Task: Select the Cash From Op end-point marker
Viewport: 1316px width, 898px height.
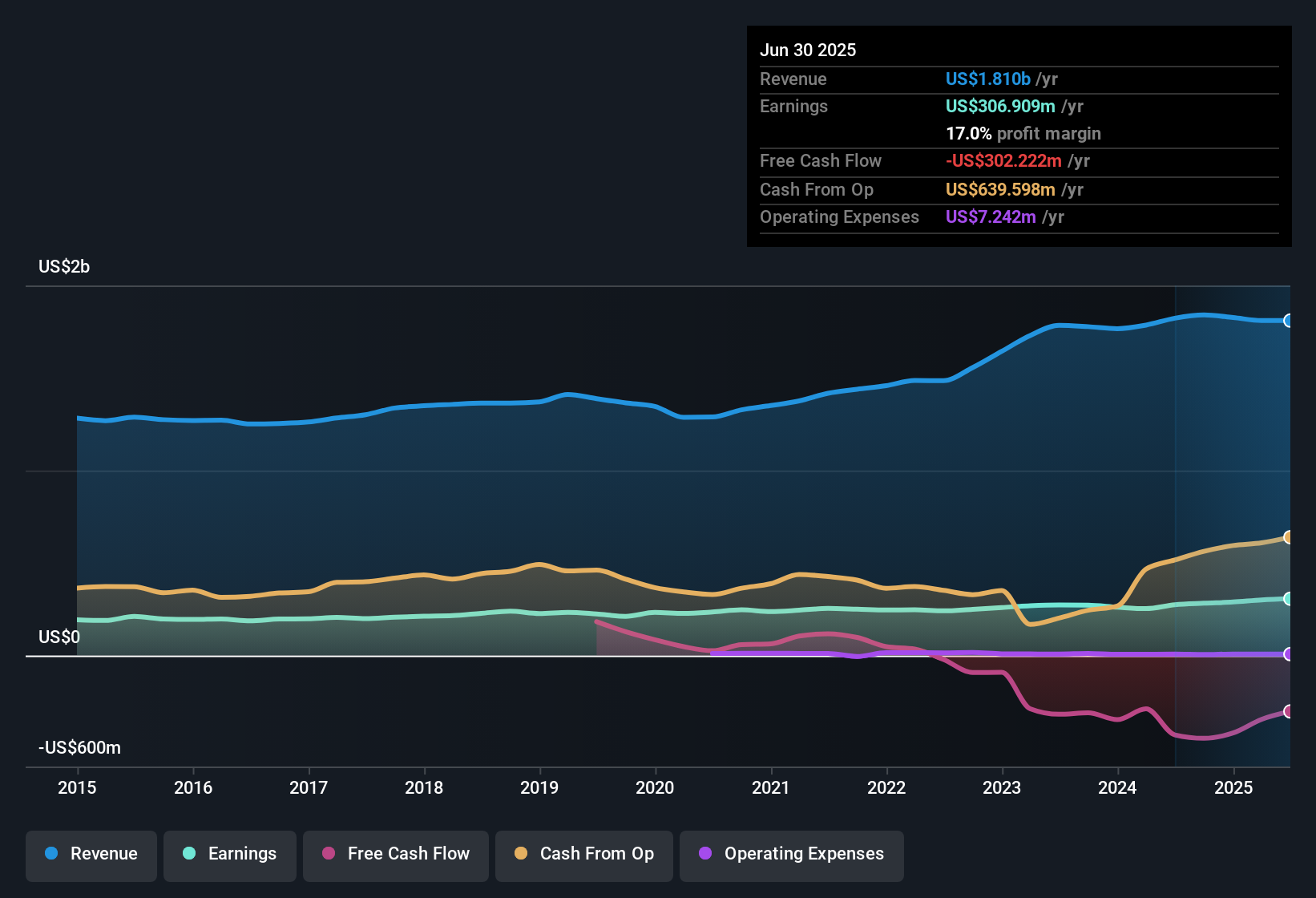Action: [x=1288, y=537]
